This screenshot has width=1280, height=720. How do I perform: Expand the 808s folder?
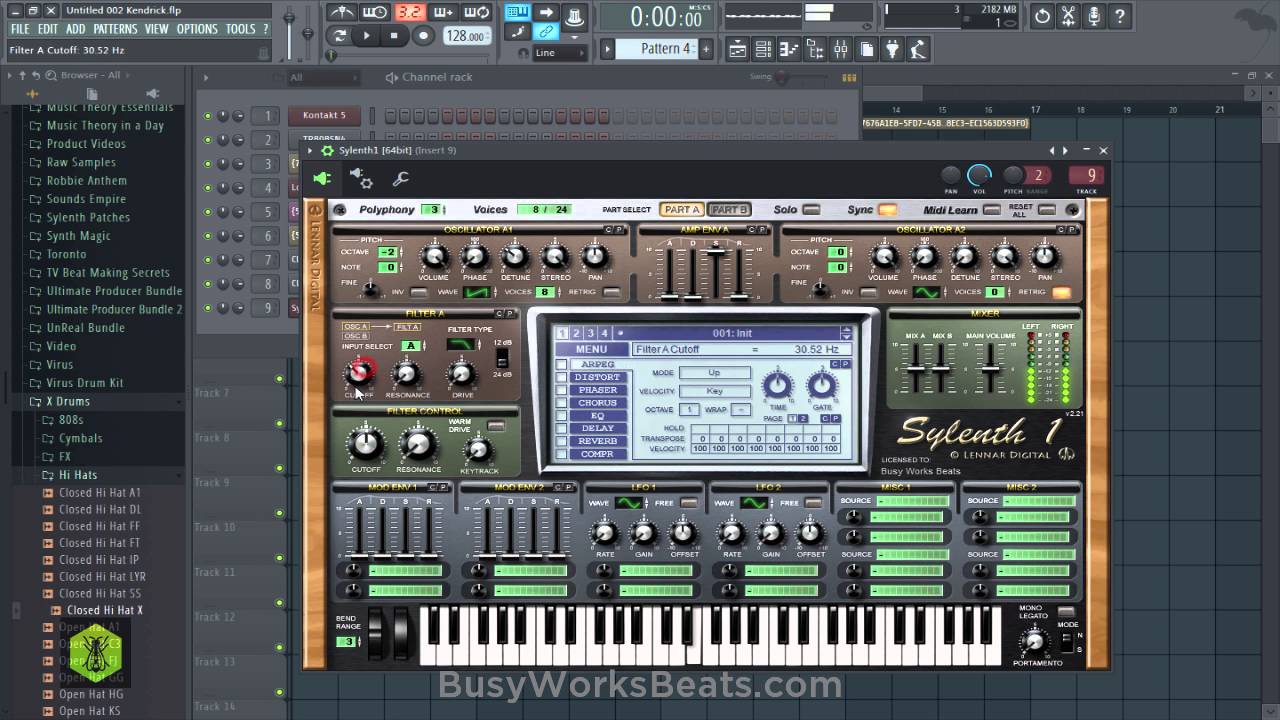71,420
